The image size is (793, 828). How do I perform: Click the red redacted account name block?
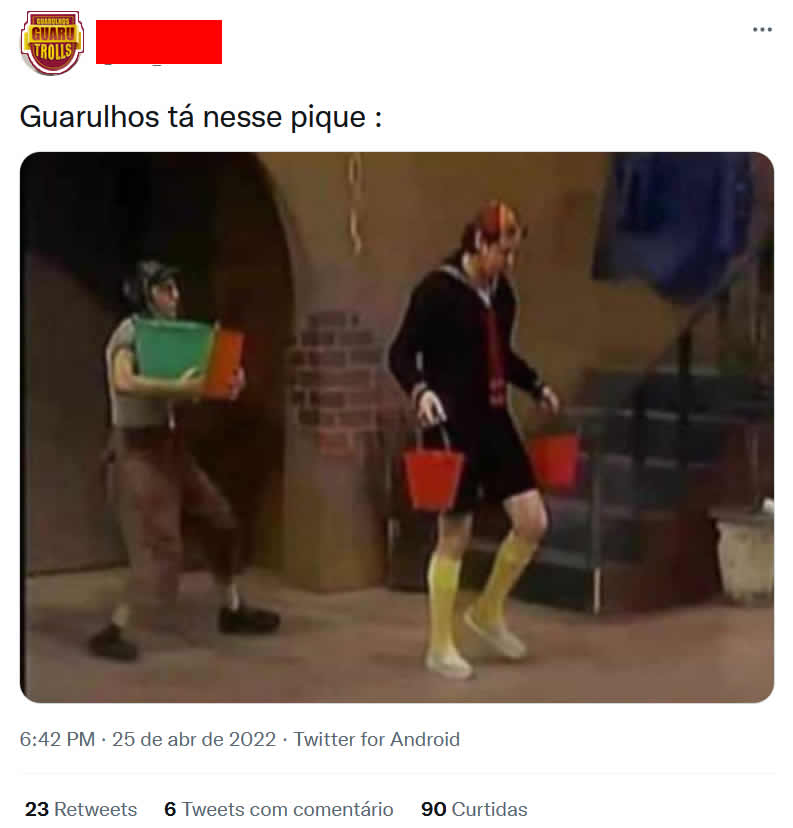point(159,42)
